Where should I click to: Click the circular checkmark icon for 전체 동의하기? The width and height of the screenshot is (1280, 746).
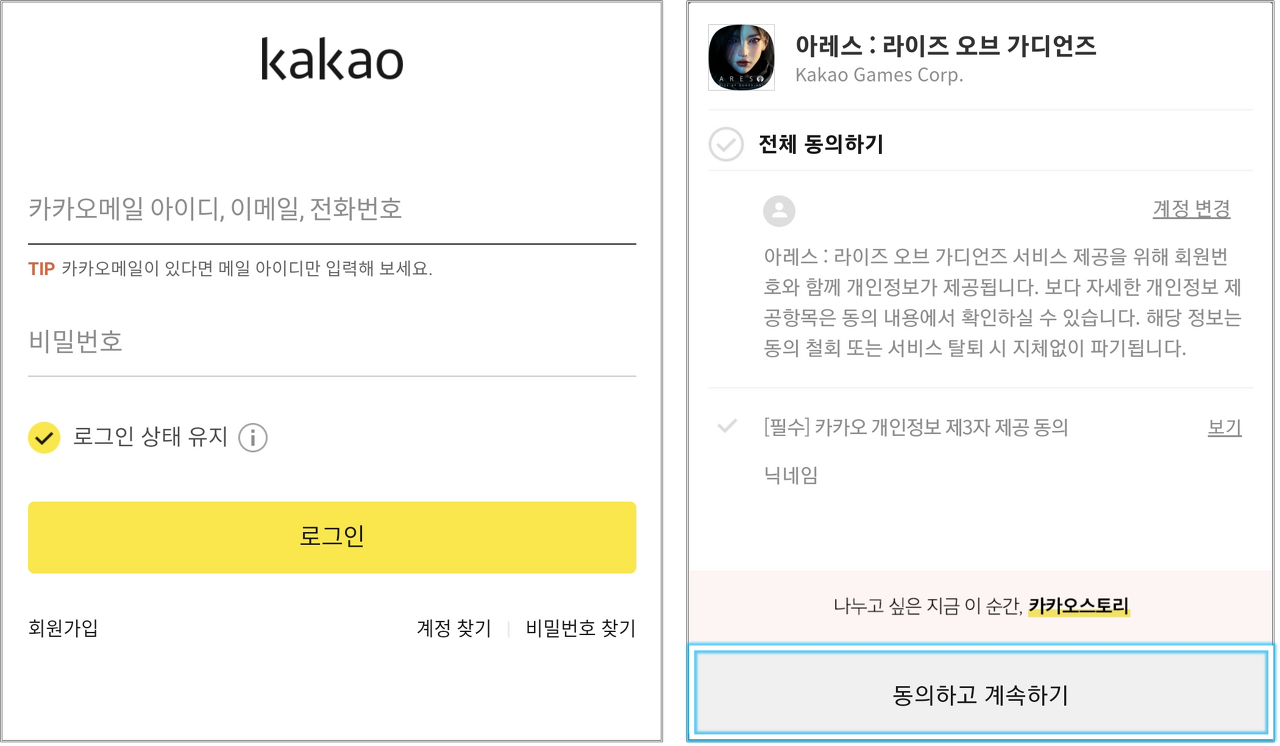[726, 144]
